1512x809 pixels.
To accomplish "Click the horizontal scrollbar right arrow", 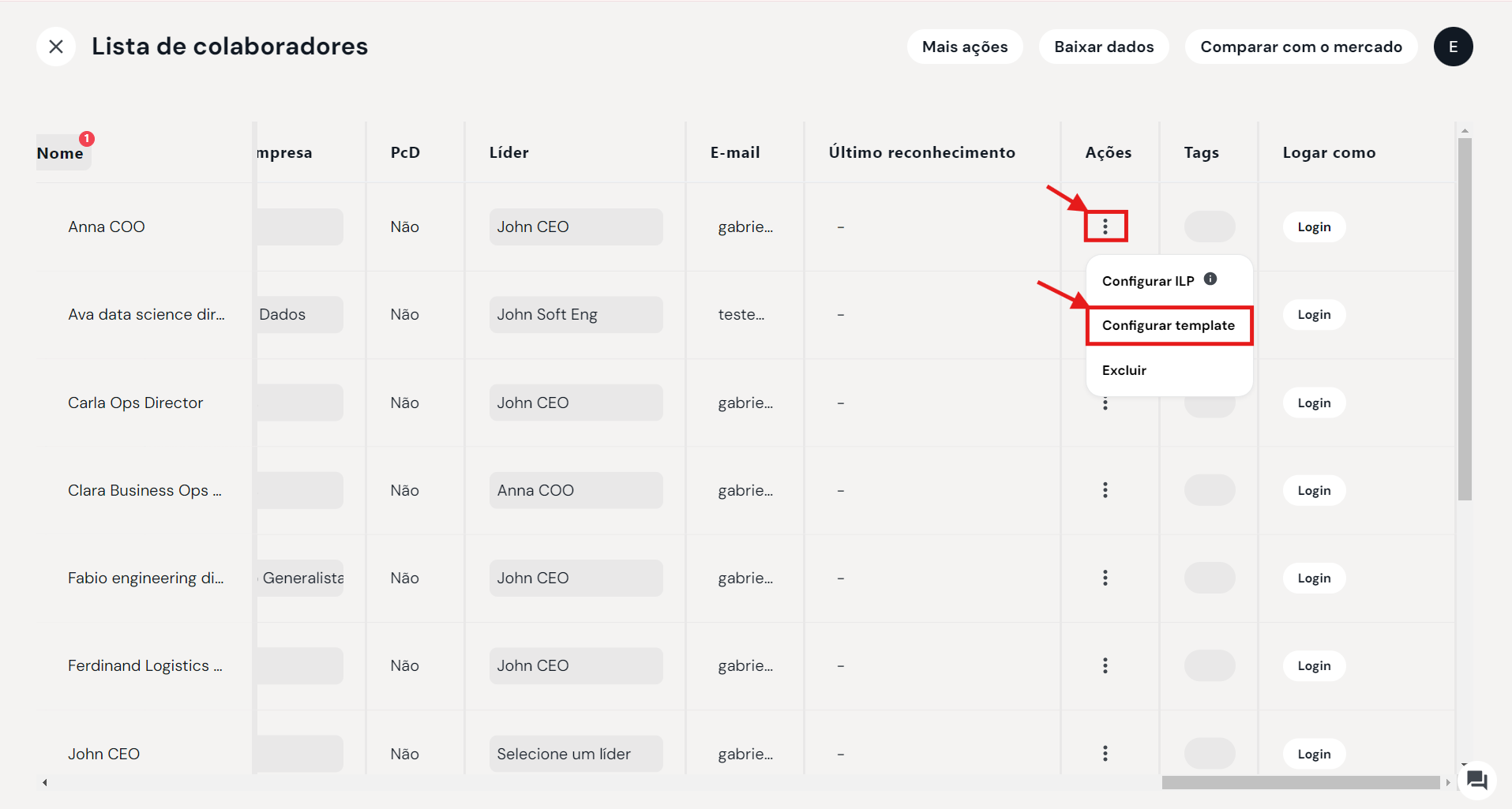I will point(1447,782).
